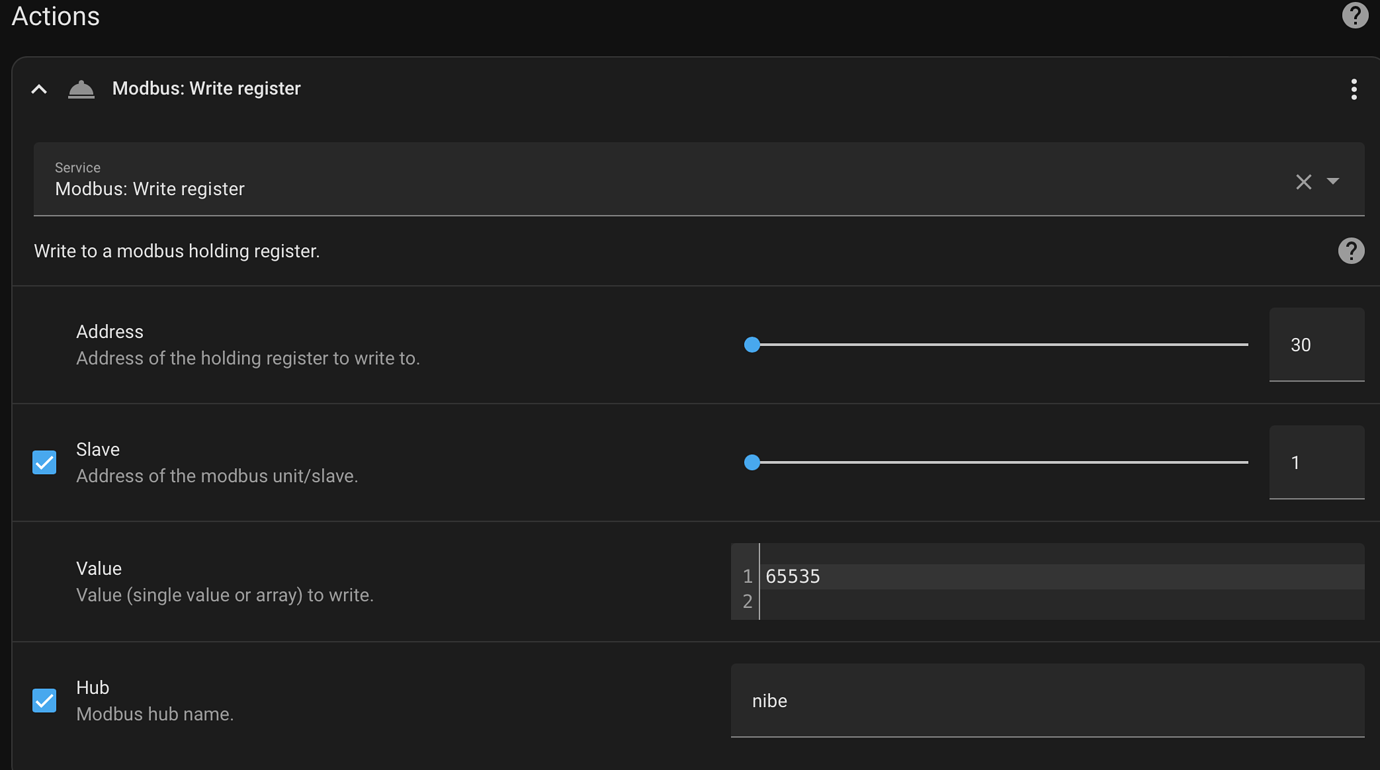
Task: Click the Modbus: Write register action title
Action: click(x=206, y=89)
